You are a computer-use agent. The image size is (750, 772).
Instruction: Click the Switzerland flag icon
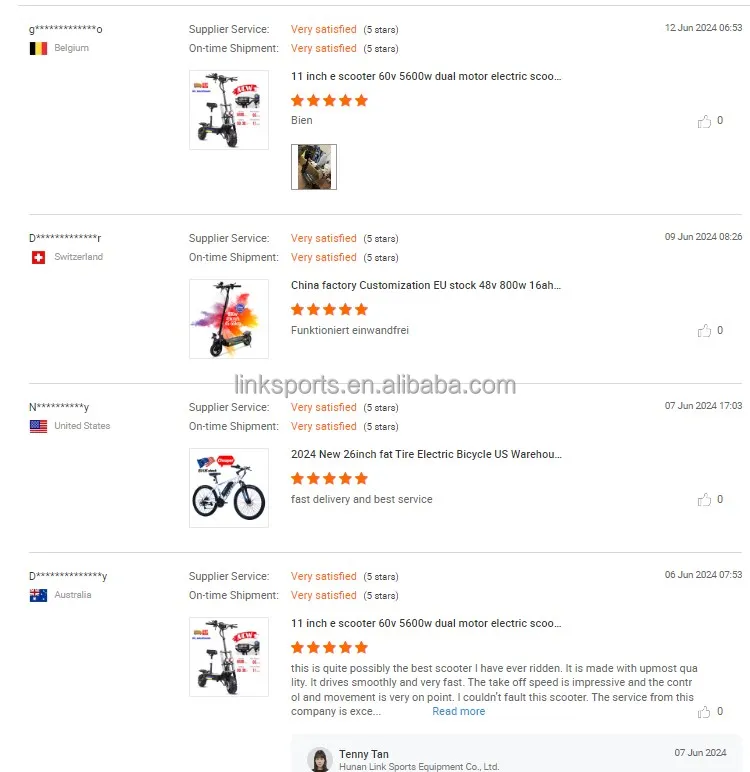tap(39, 257)
